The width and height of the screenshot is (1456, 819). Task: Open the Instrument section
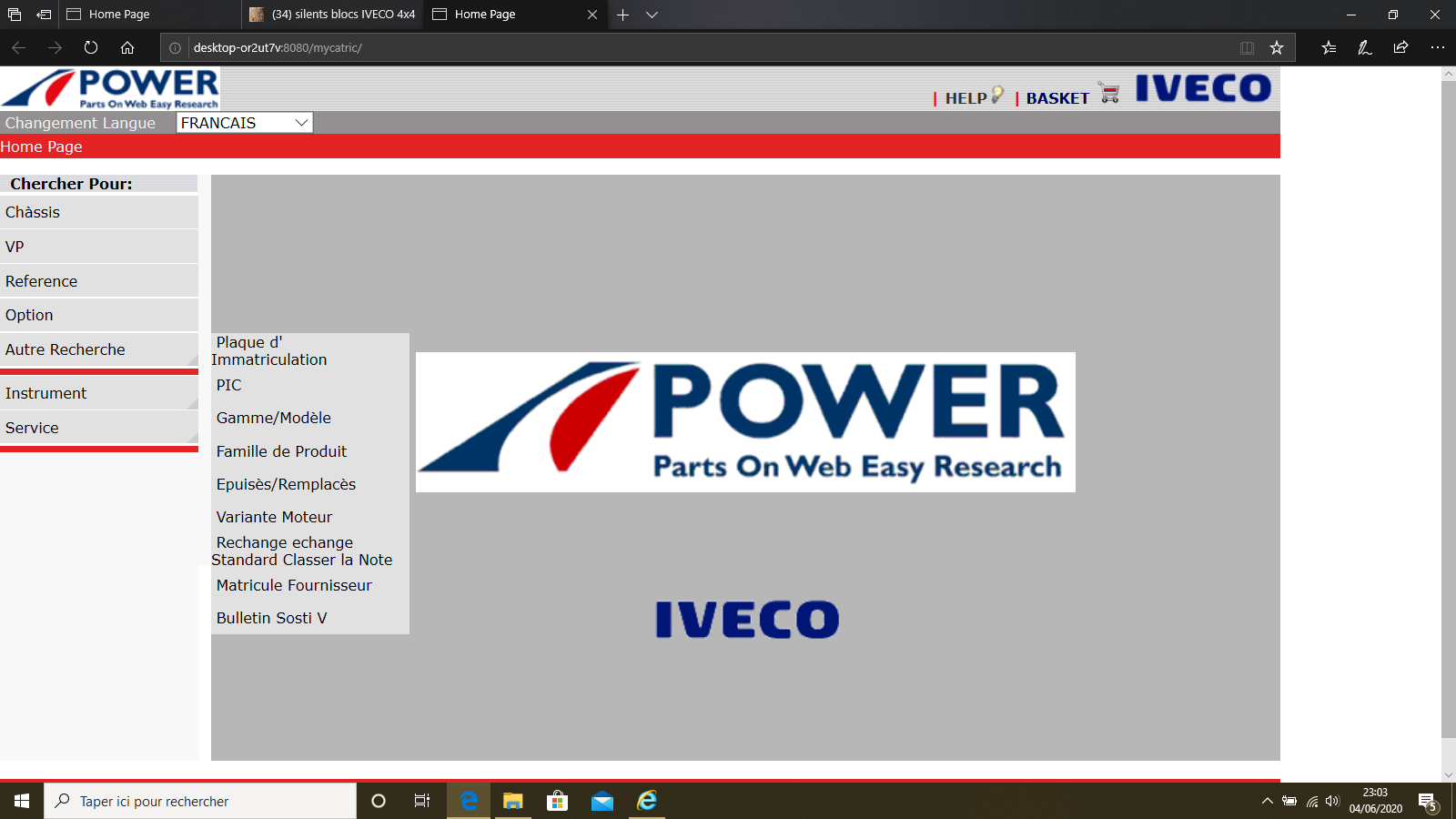coord(46,394)
